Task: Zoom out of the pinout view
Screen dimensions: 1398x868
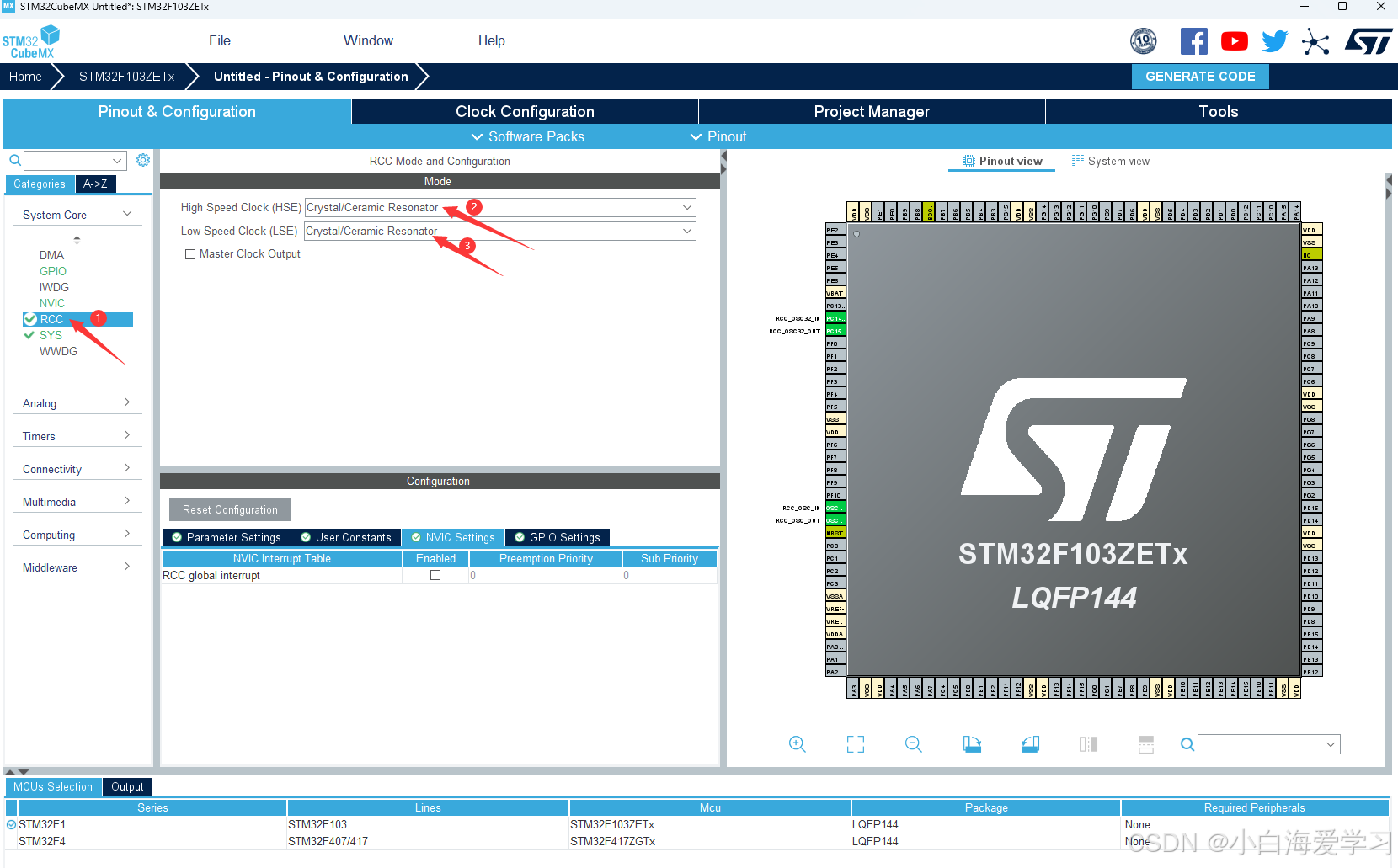Action: tap(914, 744)
